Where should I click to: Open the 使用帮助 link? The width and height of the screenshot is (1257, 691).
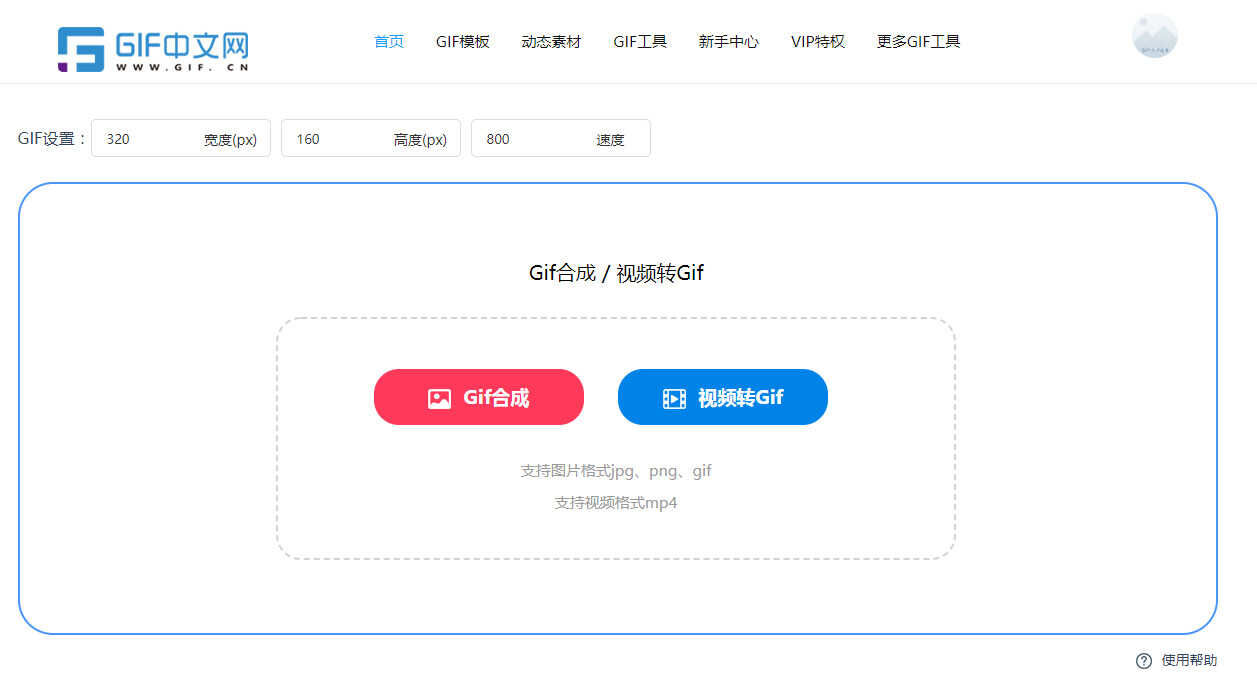click(x=1190, y=661)
